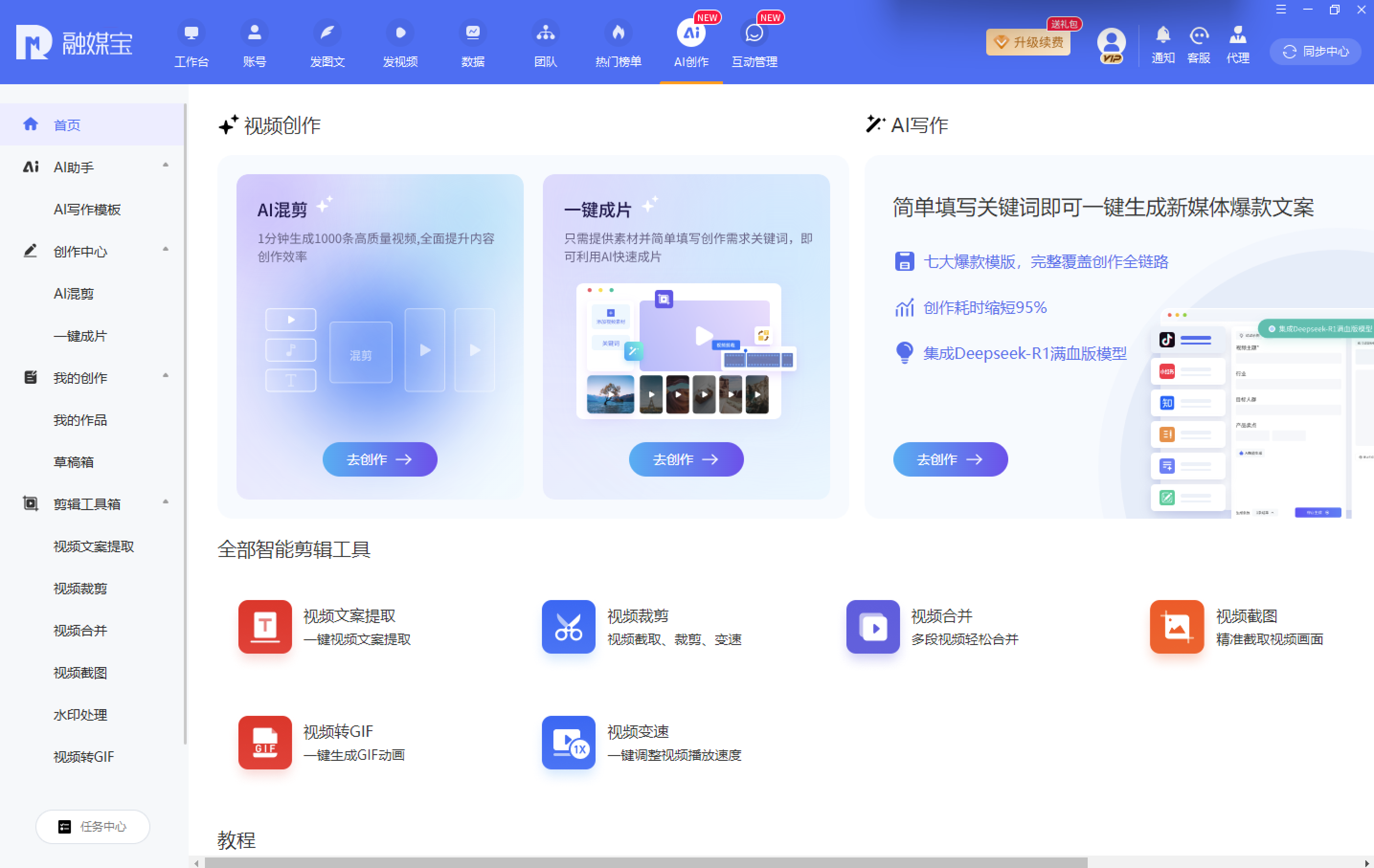The width and height of the screenshot is (1374, 868).
Task: Open the 视频截图 orange image icon
Action: (x=1177, y=626)
